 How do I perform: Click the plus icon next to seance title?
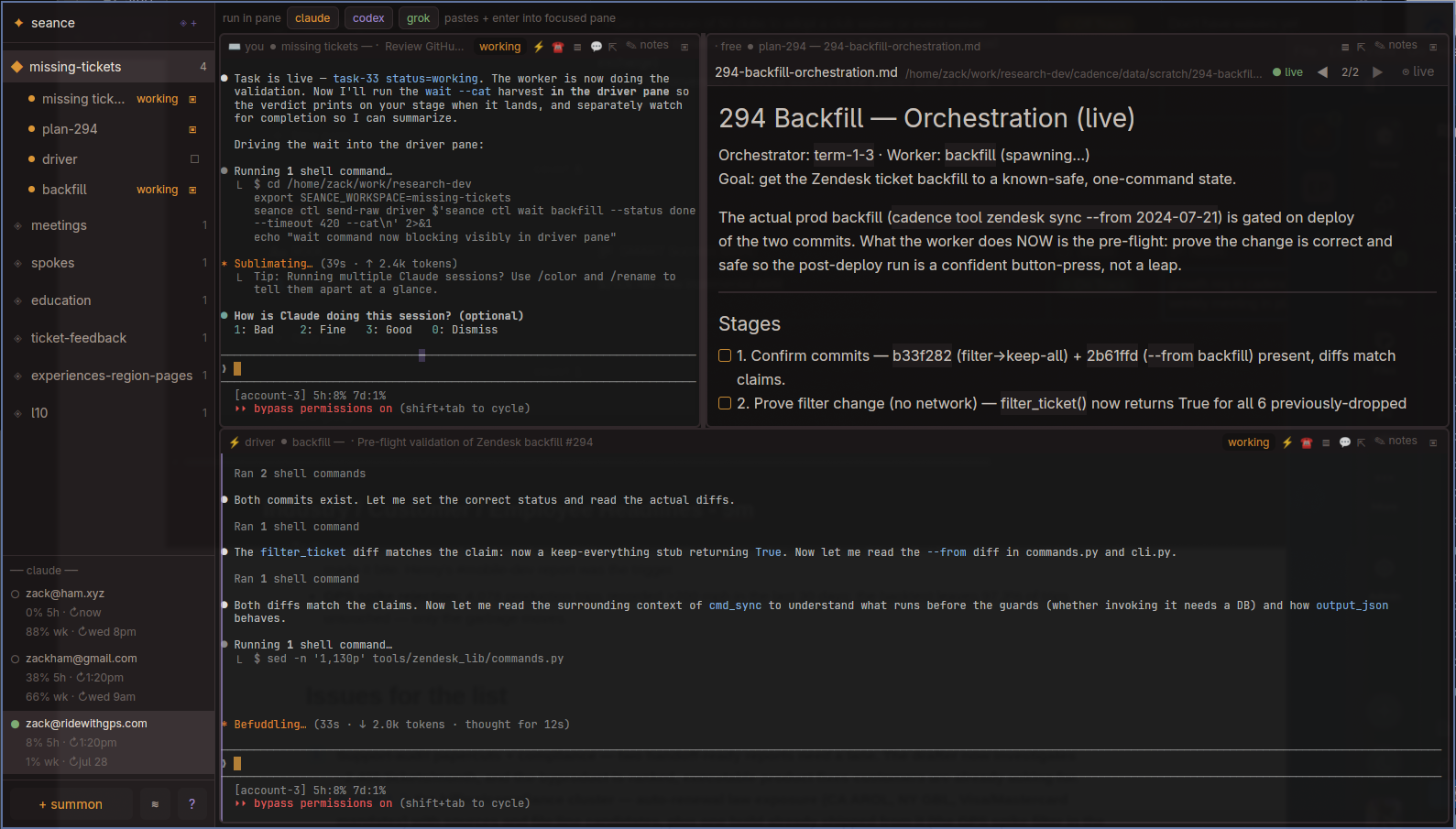click(x=193, y=23)
